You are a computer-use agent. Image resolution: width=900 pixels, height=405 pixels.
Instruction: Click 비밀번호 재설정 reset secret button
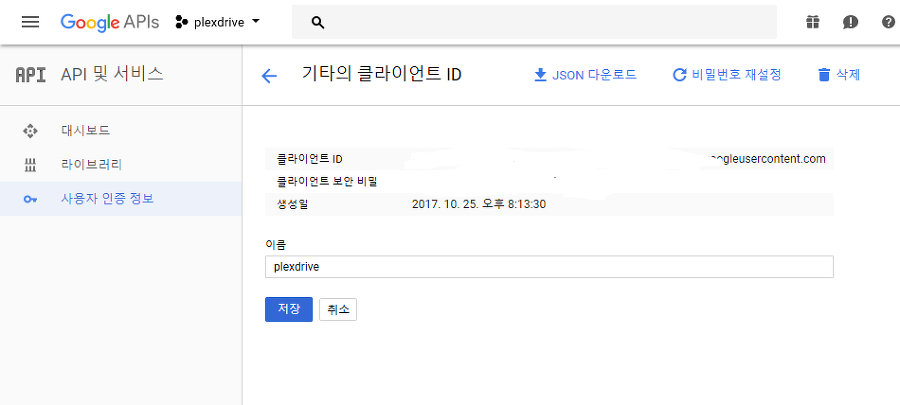pos(726,75)
